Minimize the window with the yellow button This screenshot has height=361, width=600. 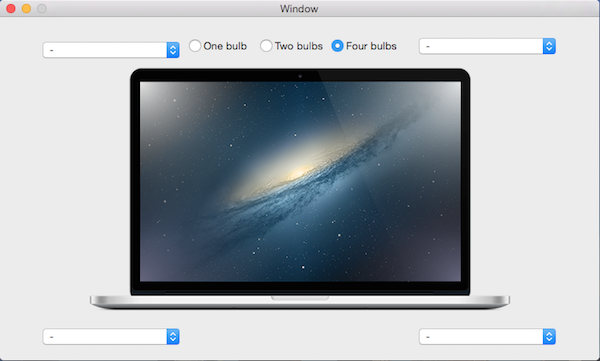click(x=26, y=8)
